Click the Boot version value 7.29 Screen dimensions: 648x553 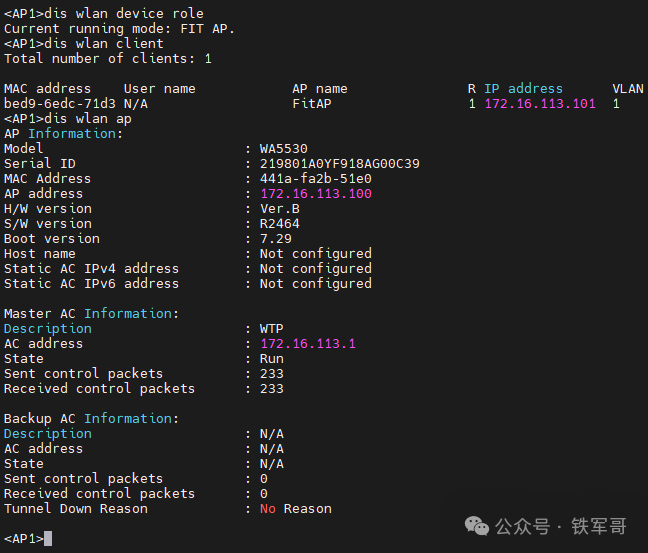point(275,239)
